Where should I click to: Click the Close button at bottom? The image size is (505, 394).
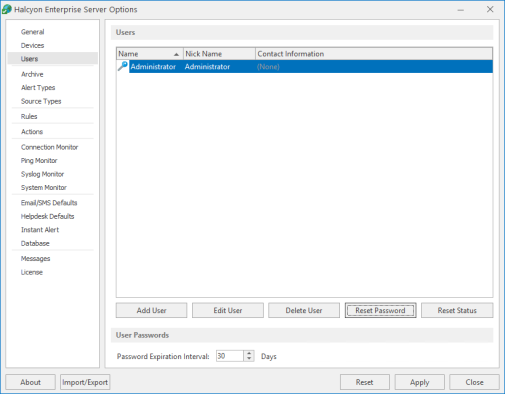pos(474,382)
